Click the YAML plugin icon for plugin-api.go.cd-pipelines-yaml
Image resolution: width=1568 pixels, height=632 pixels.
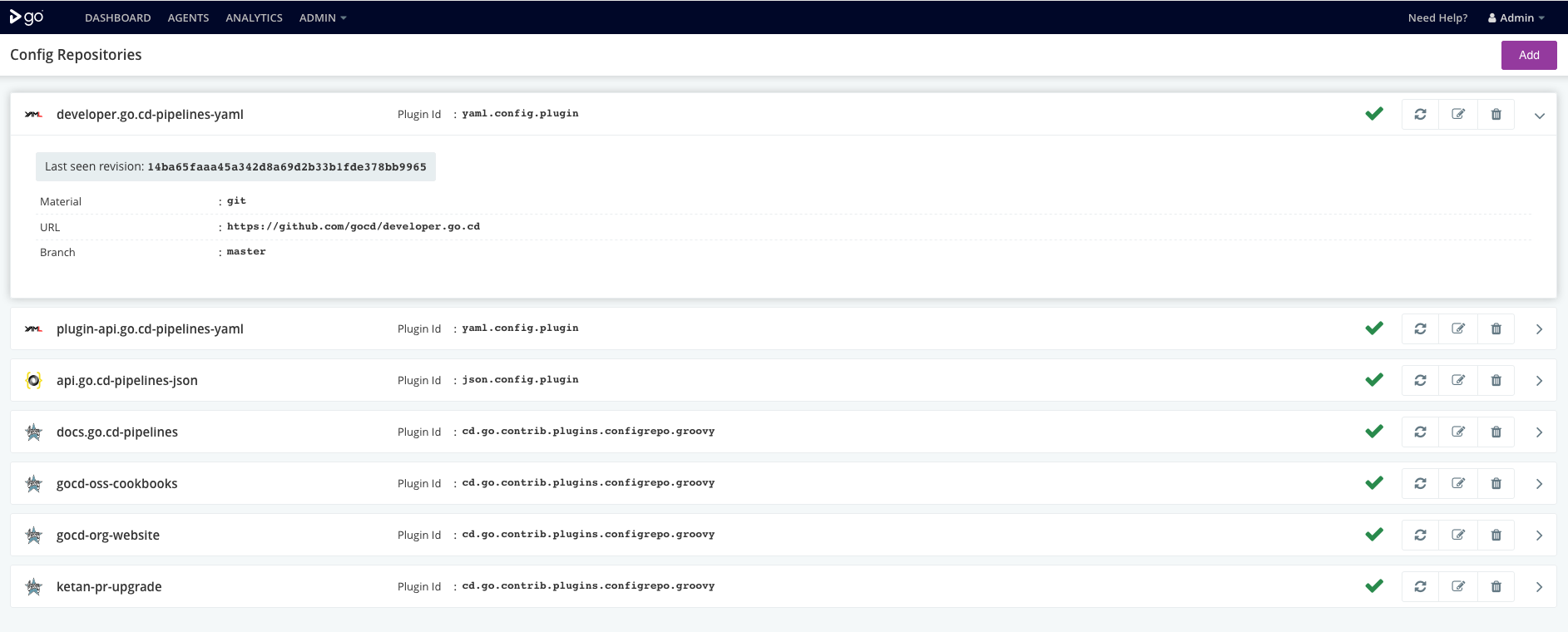33,329
